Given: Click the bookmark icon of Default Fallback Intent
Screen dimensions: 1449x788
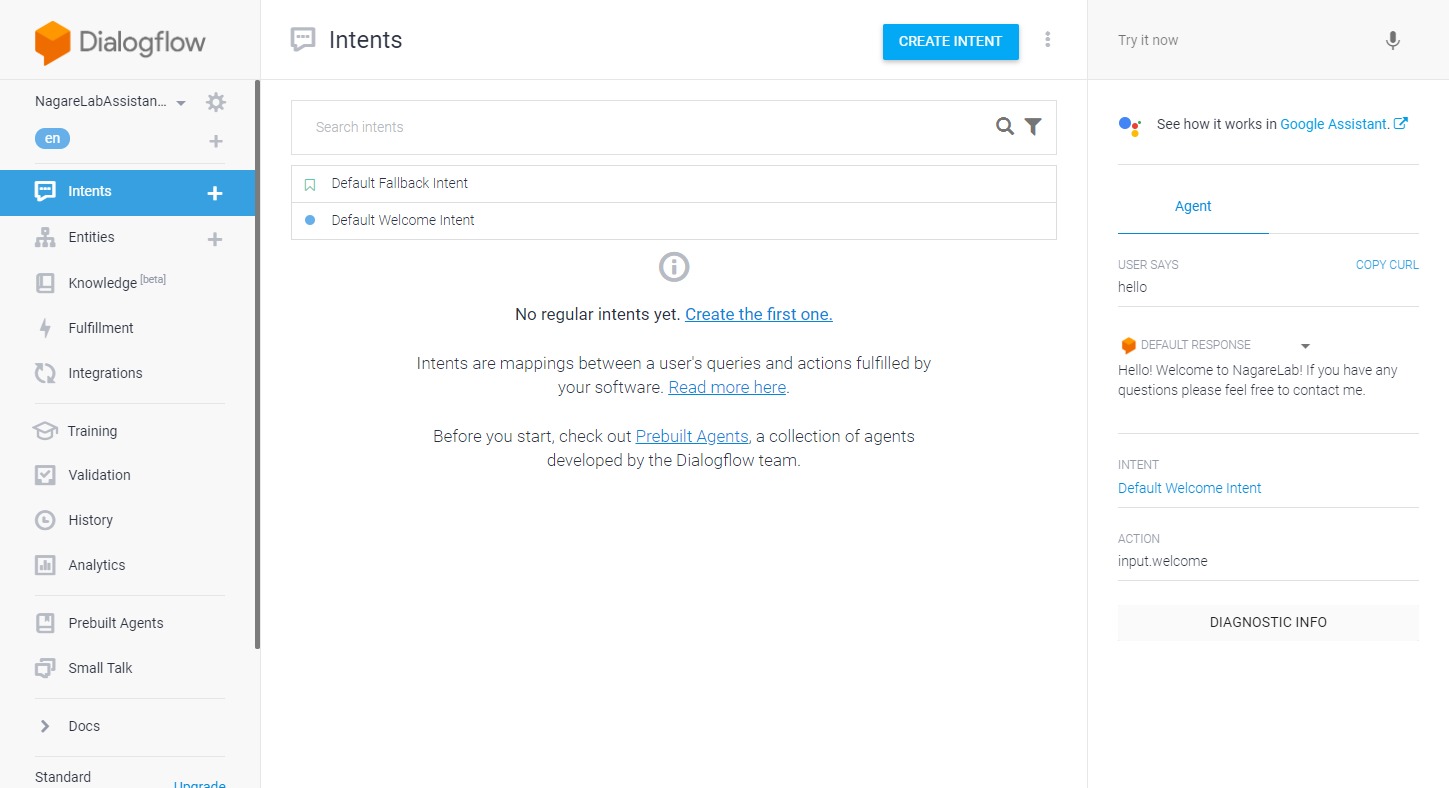Looking at the screenshot, I should pyautogui.click(x=310, y=184).
